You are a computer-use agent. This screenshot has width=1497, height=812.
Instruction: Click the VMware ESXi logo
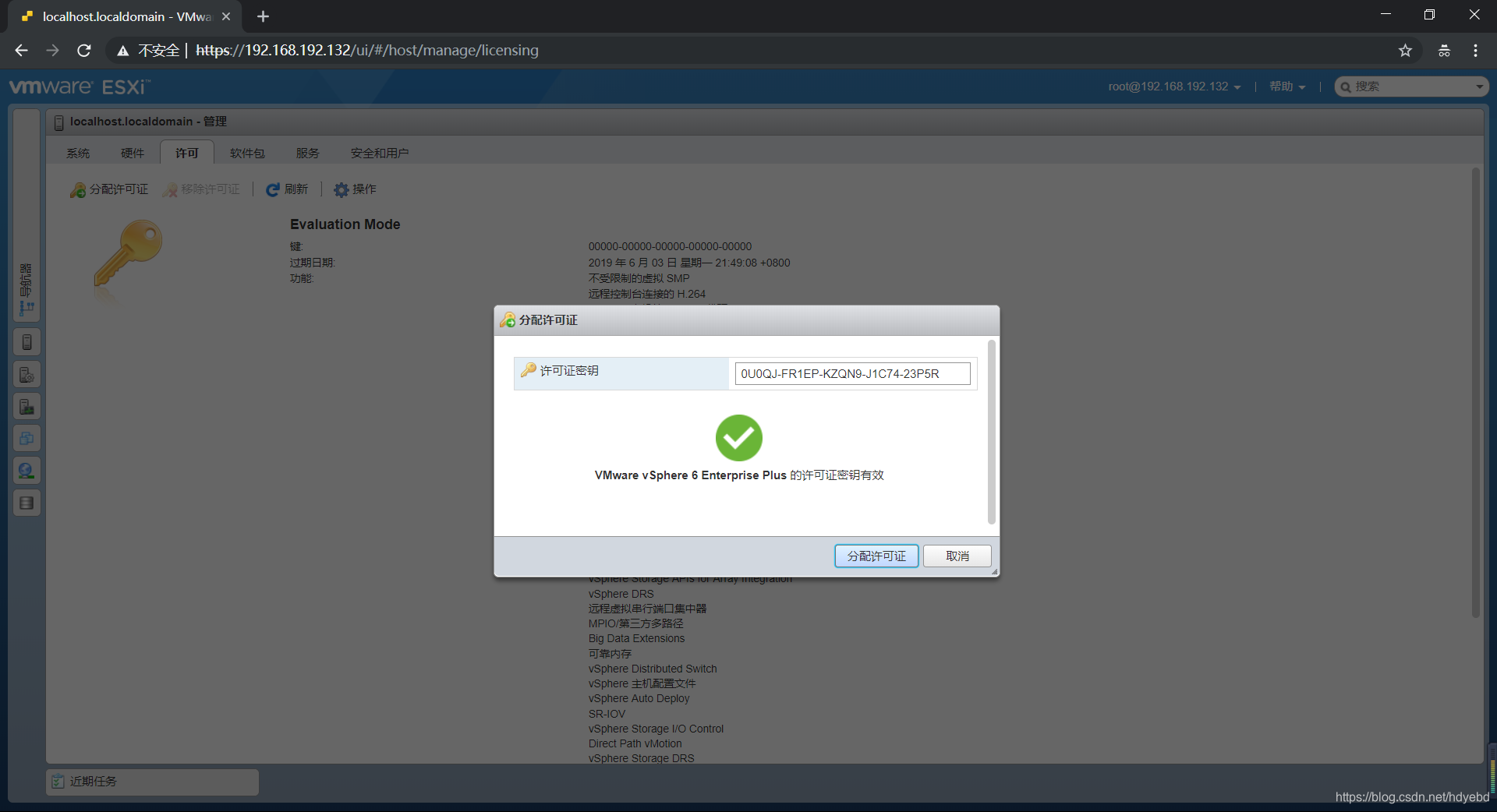(80, 86)
